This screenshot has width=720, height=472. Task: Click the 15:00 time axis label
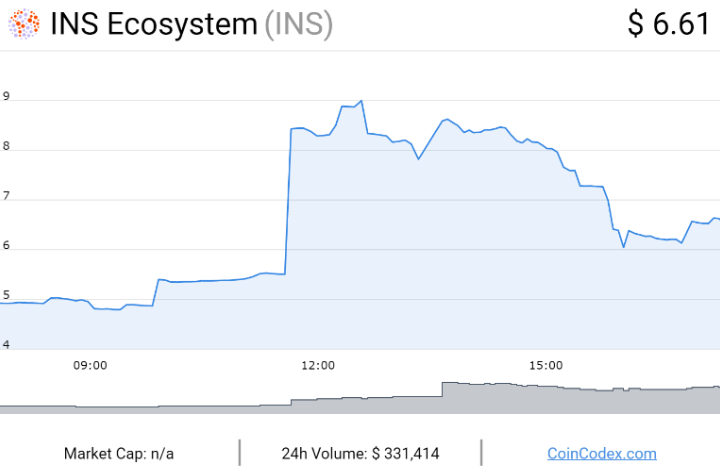click(546, 365)
